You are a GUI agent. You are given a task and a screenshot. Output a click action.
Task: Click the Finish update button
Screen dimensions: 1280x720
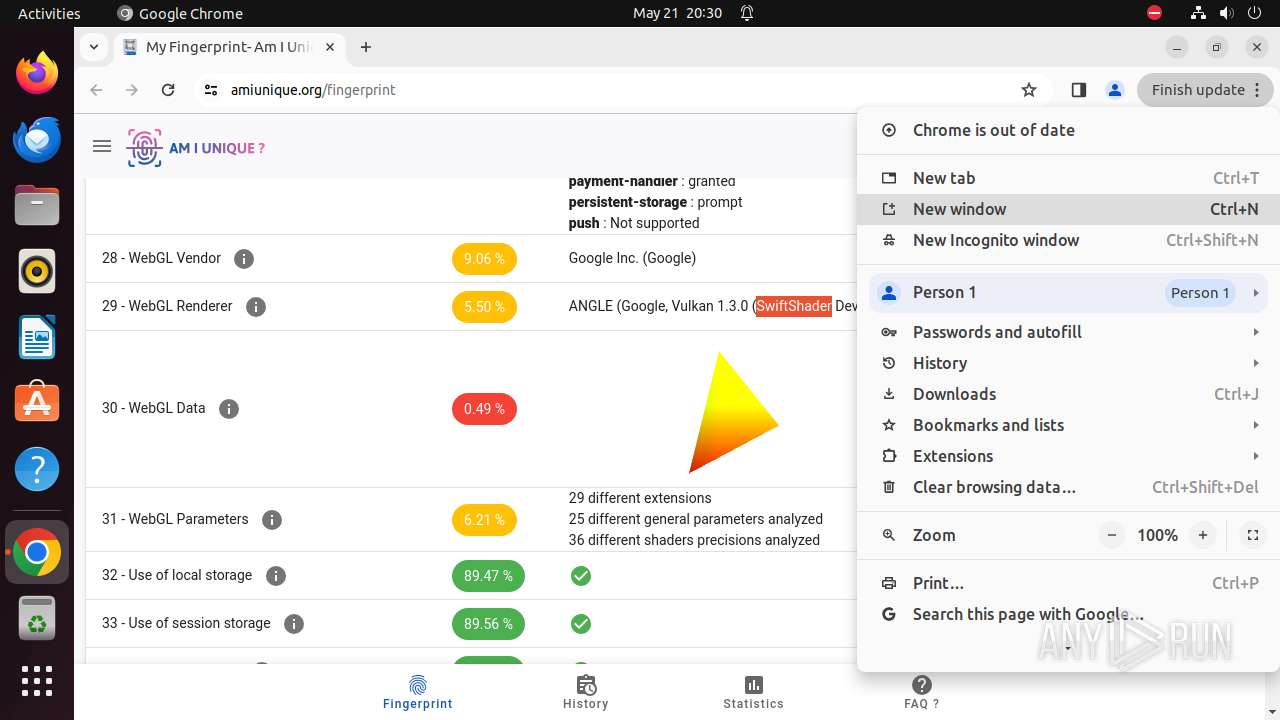tap(1205, 90)
